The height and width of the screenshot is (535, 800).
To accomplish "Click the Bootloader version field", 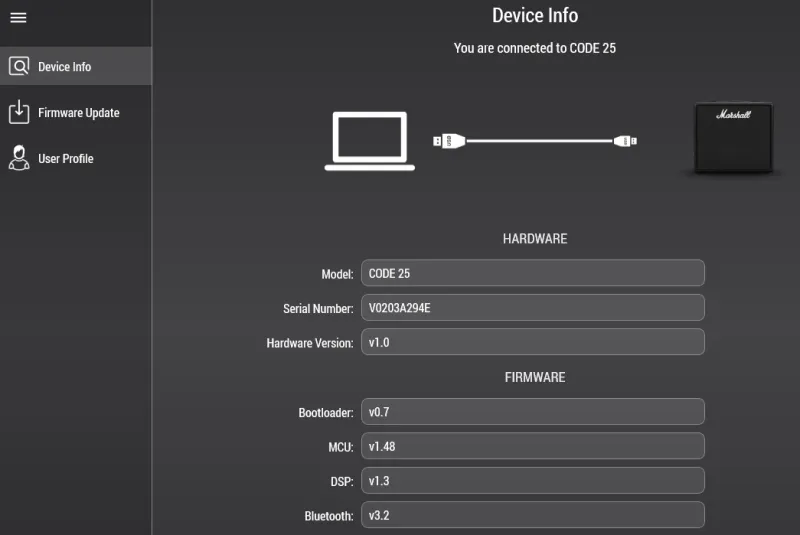I will (532, 412).
